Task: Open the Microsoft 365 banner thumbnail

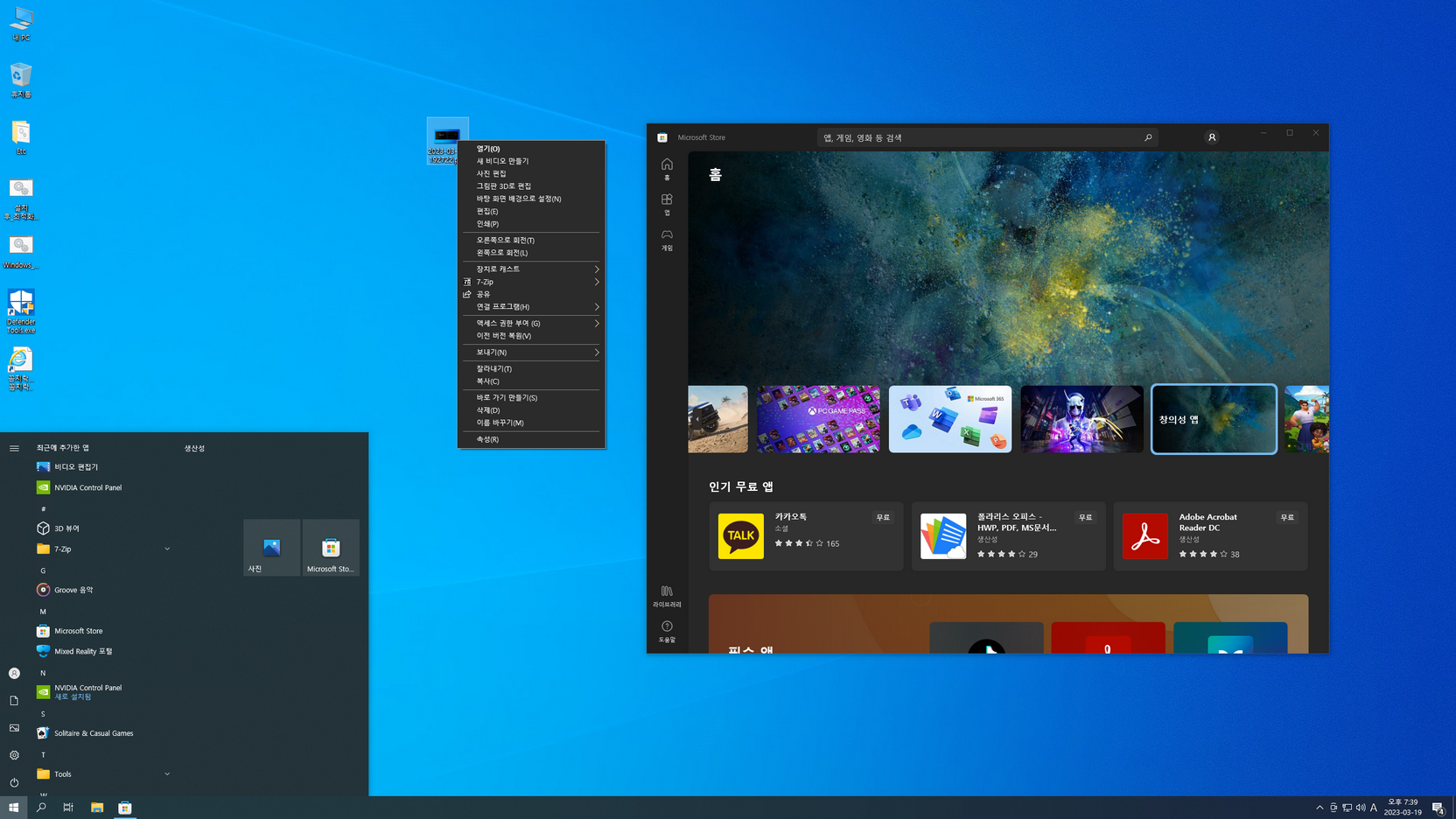Action: pyautogui.click(x=950, y=419)
